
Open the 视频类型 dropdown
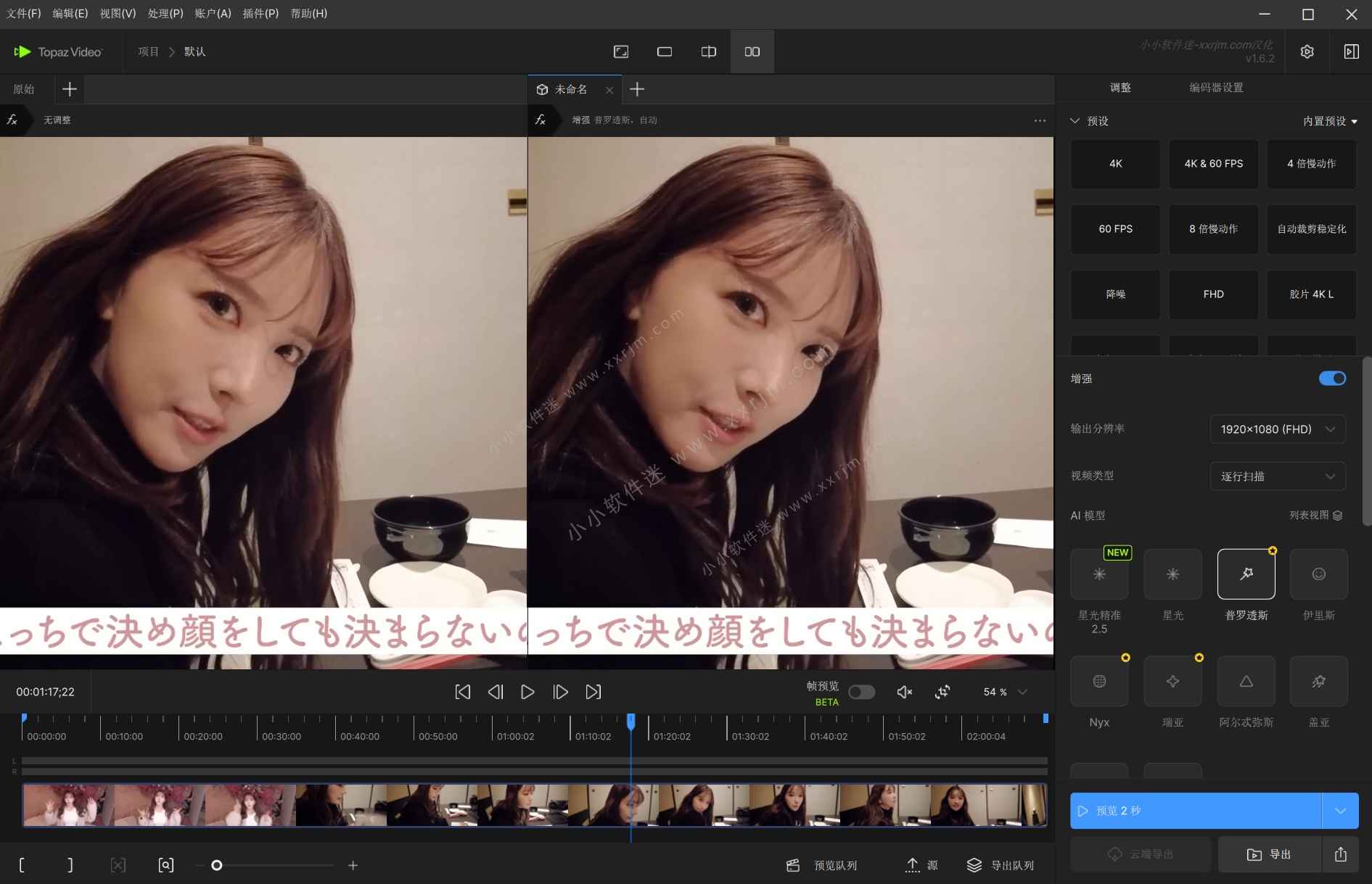1278,476
